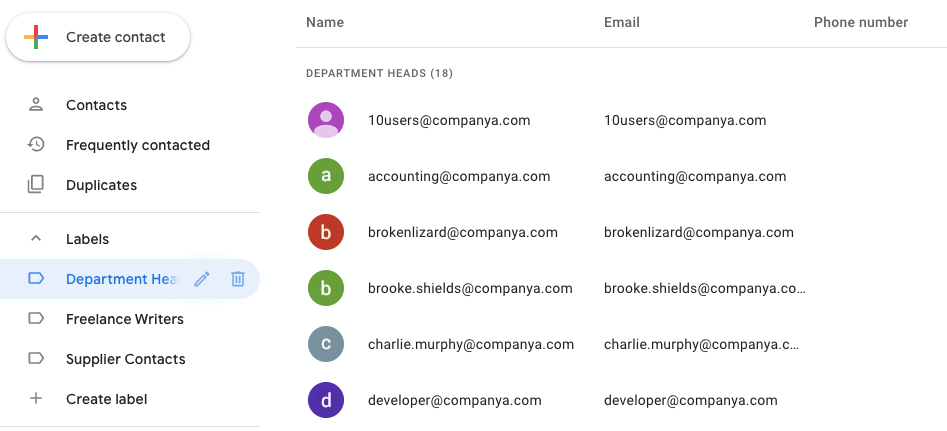The height and width of the screenshot is (431, 947).
Task: Click the 10users@companya.com email cell
Action: tap(685, 120)
